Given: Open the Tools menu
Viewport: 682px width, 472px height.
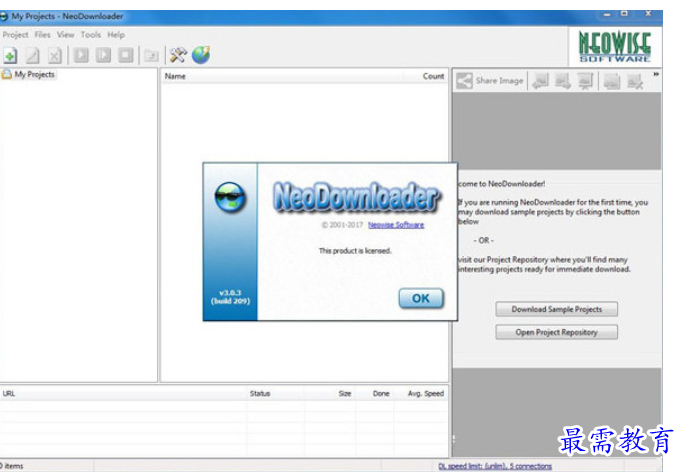Looking at the screenshot, I should (91, 35).
